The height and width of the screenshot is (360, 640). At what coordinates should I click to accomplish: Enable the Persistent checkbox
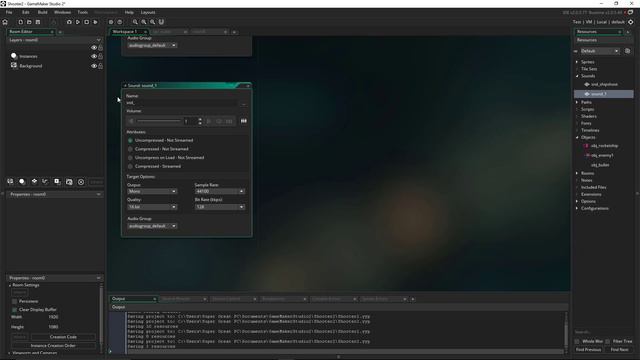(15, 301)
